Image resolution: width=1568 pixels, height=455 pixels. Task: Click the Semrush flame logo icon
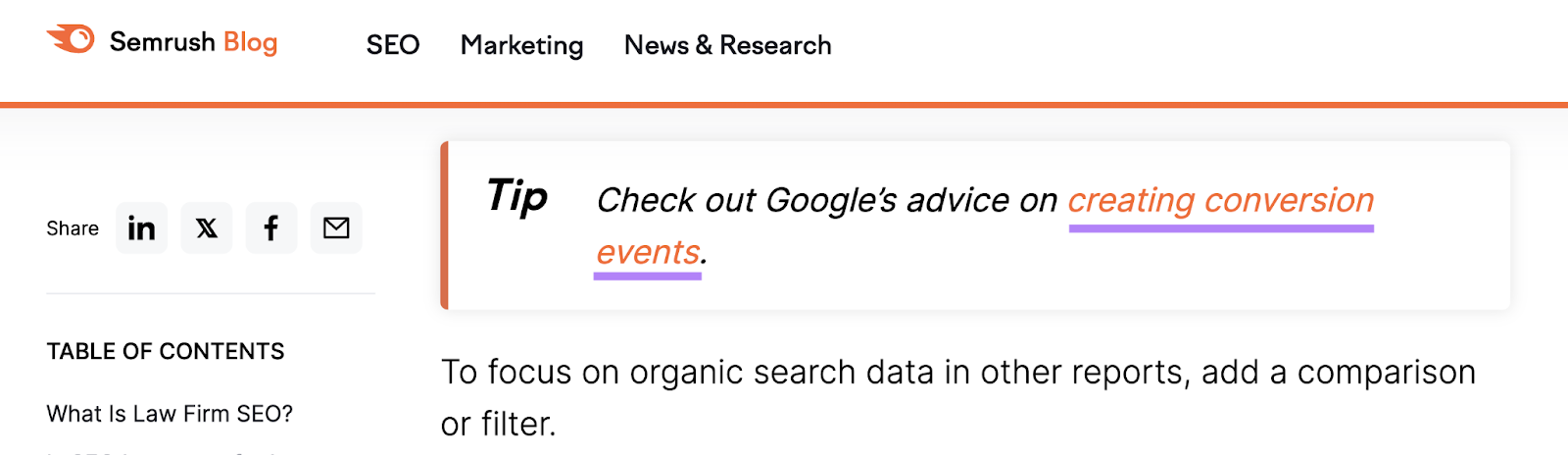(71, 40)
